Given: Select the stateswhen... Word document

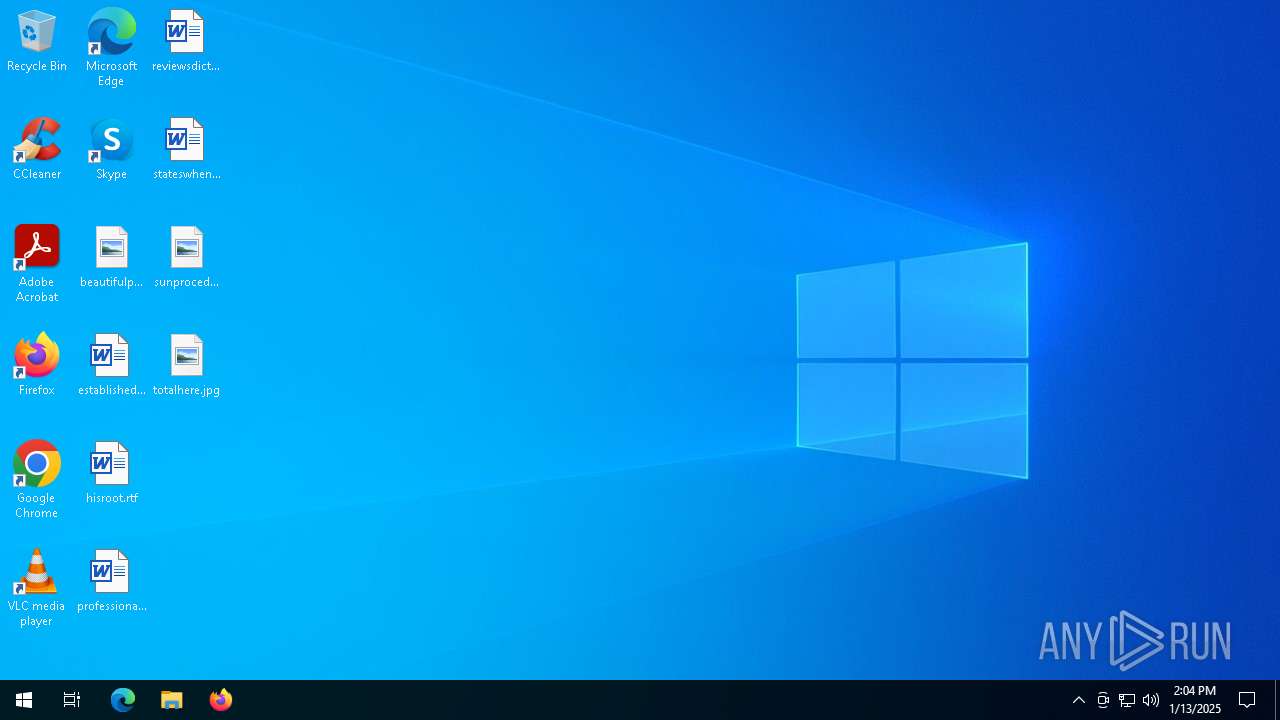Looking at the screenshot, I should pos(186,150).
